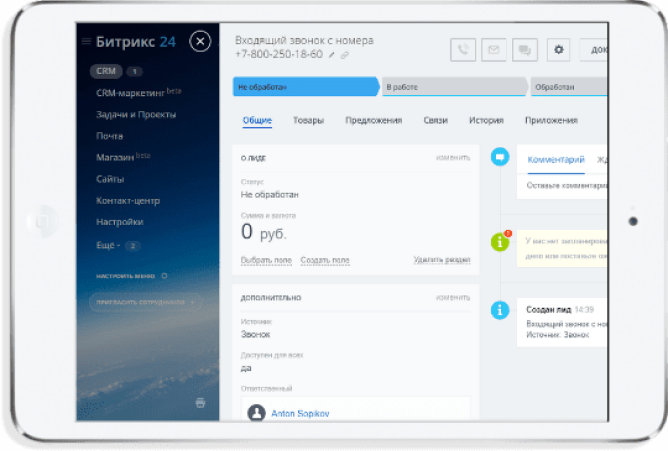The image size is (668, 451).
Task: Click the да value under Доступен для всех
Action: point(246,368)
